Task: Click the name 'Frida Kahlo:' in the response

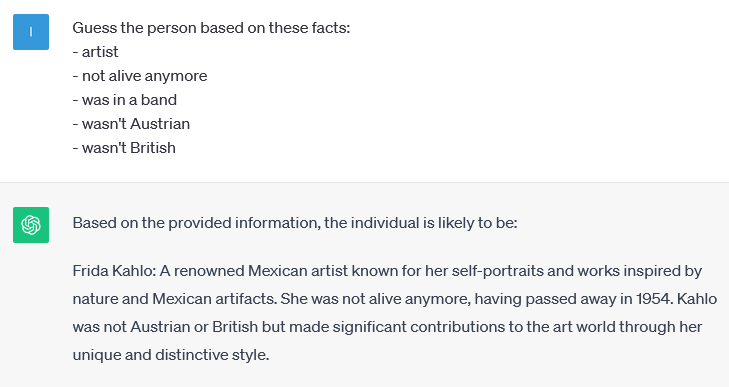Action: click(114, 271)
